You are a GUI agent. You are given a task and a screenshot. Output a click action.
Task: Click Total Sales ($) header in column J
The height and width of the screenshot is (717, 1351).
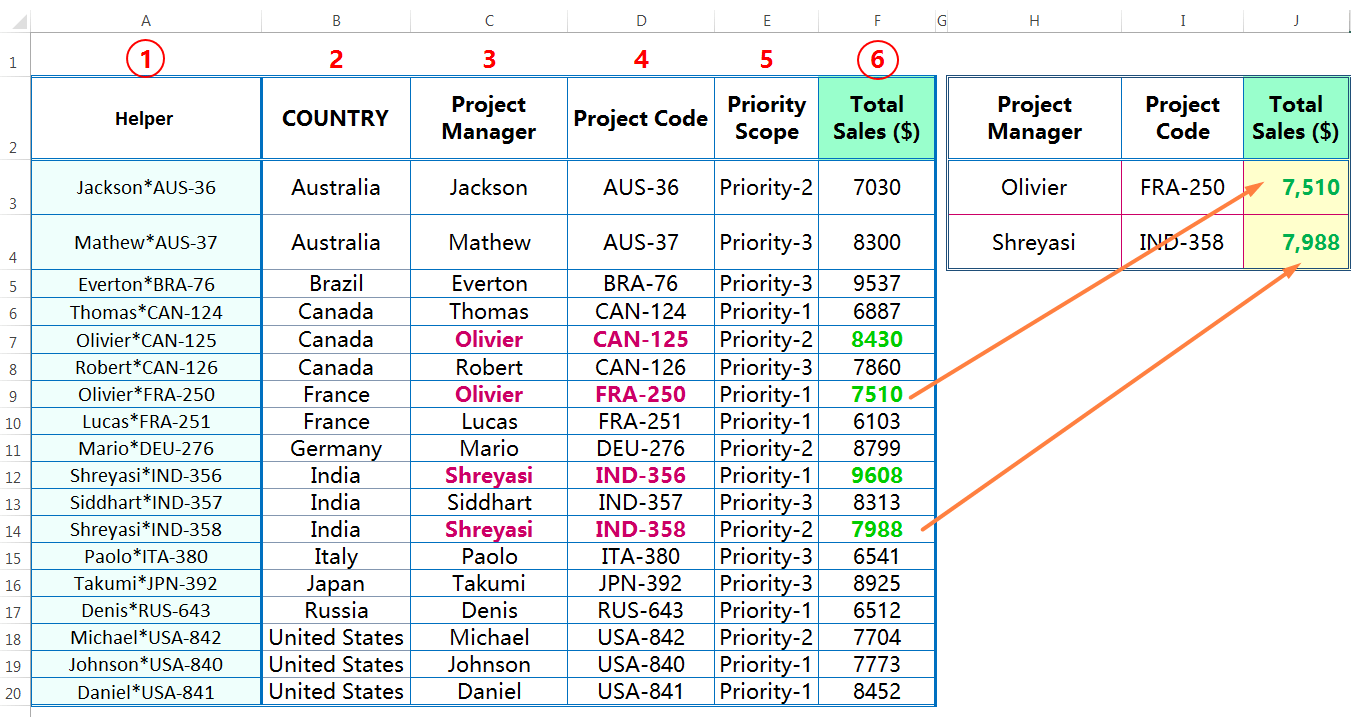[x=1296, y=118]
